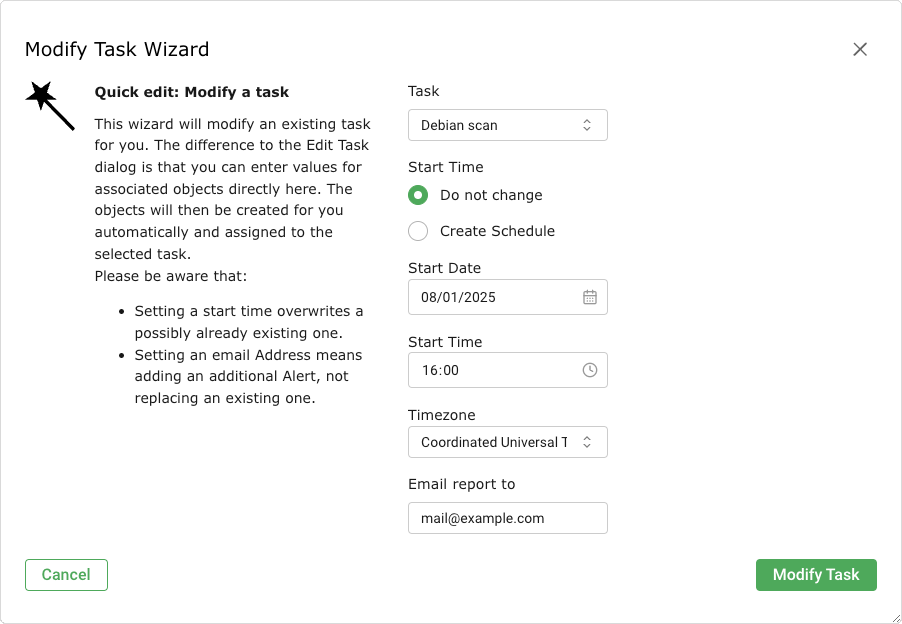Click the magic wand wizard icon

coord(50,105)
